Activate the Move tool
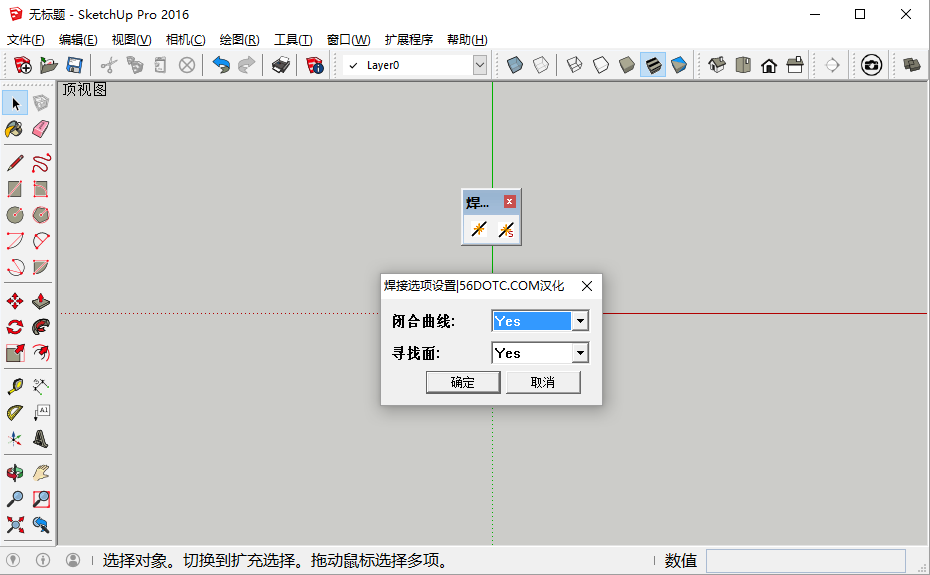The width and height of the screenshot is (930, 575). coord(15,301)
